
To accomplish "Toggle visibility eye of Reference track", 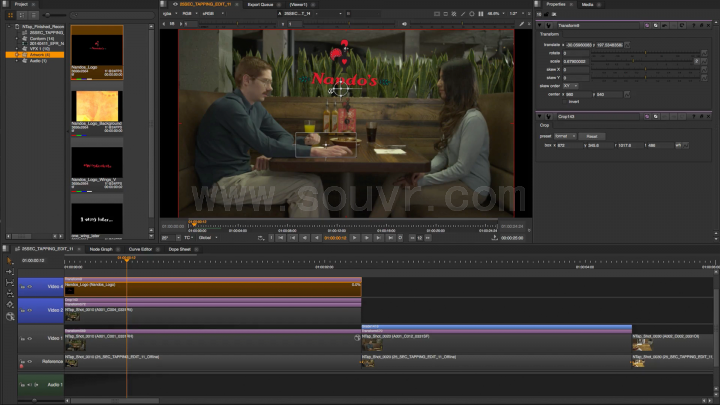I will click(30, 361).
